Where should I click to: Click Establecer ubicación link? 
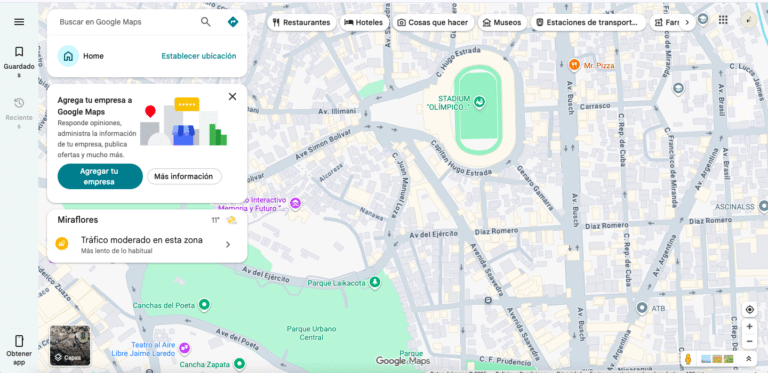[x=199, y=56]
